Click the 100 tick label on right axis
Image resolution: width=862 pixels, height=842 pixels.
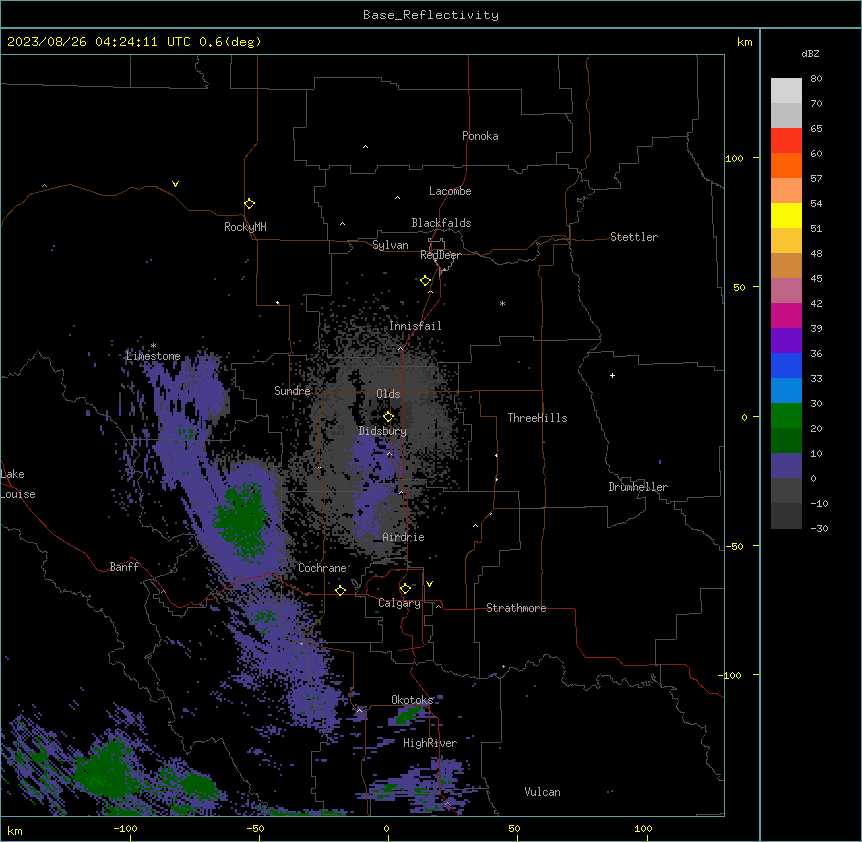(x=734, y=158)
